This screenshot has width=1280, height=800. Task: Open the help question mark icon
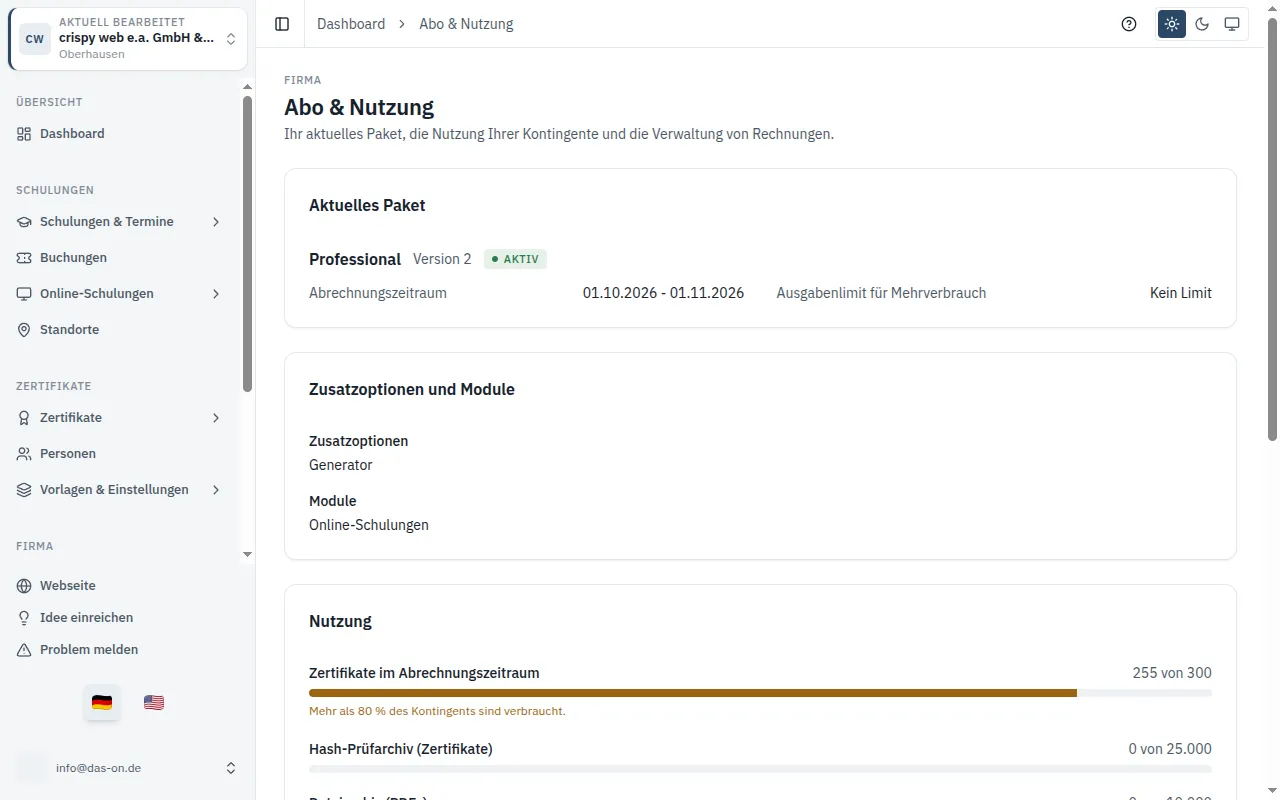click(x=1129, y=24)
